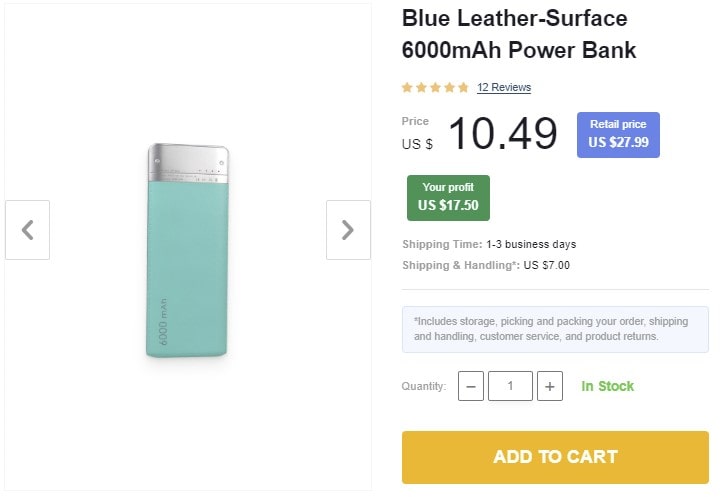Increase quantity with the plus button
The width and height of the screenshot is (726, 497).
[550, 386]
